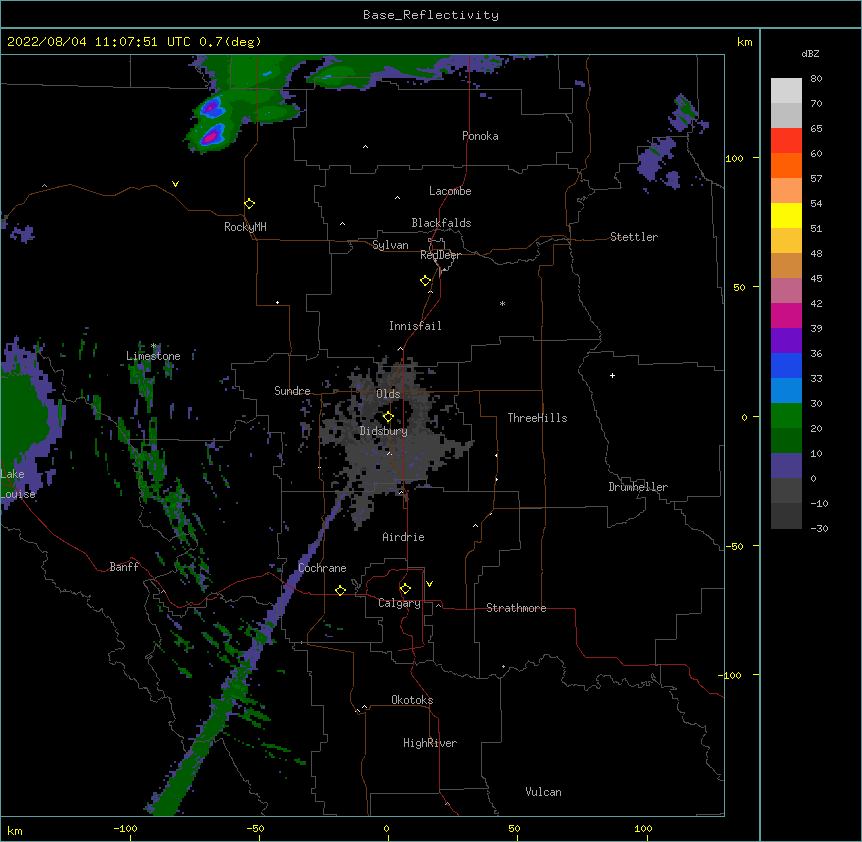This screenshot has width=862, height=842.
Task: Click the HighRiver label
Action: pos(430,743)
